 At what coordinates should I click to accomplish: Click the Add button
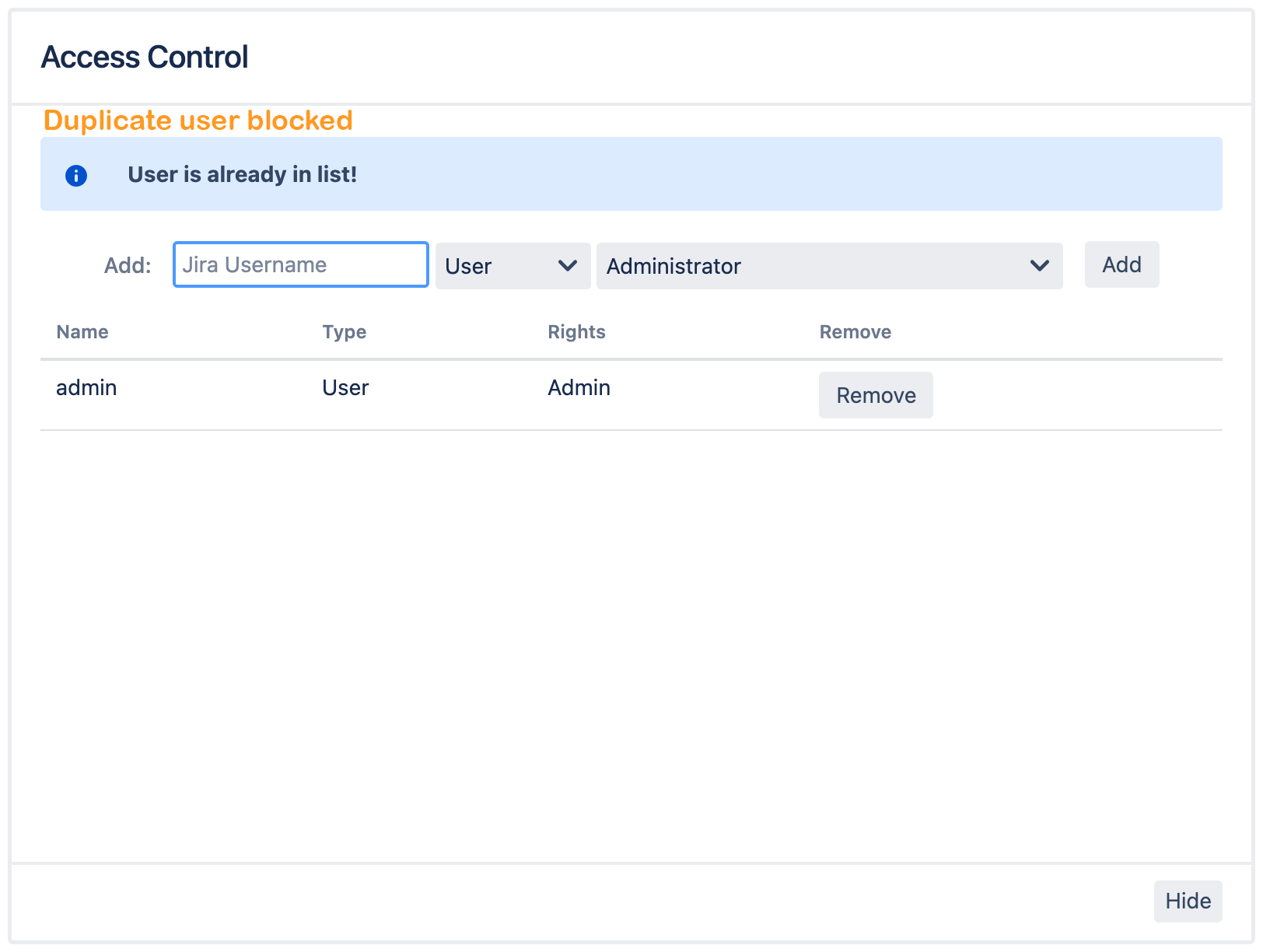[1121, 264]
